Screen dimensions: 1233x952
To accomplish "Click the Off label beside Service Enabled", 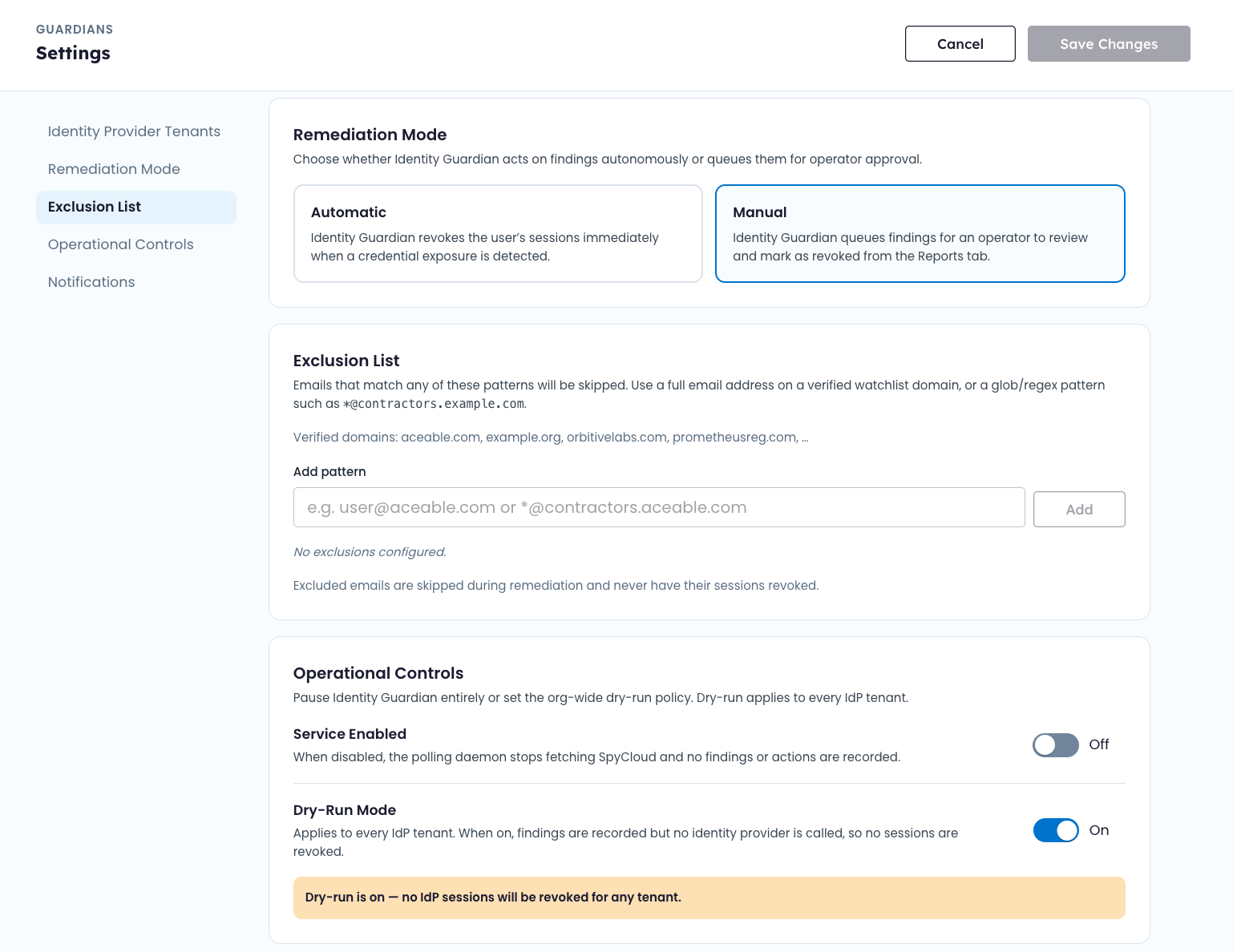I will coord(1099,744).
